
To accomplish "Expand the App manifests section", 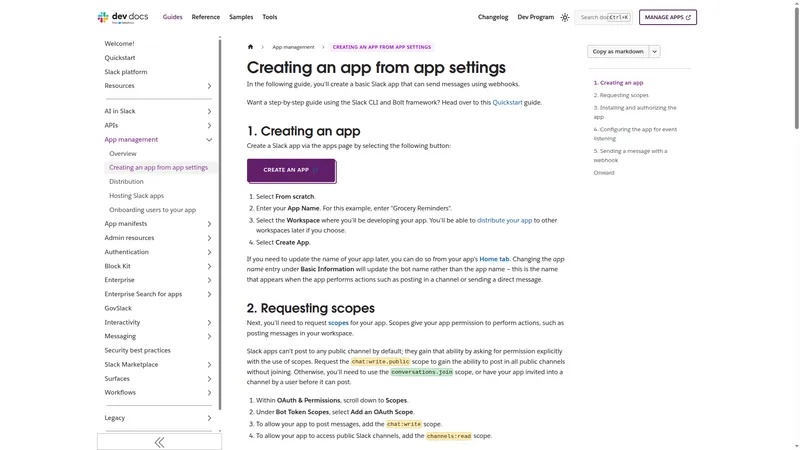I will tap(209, 224).
